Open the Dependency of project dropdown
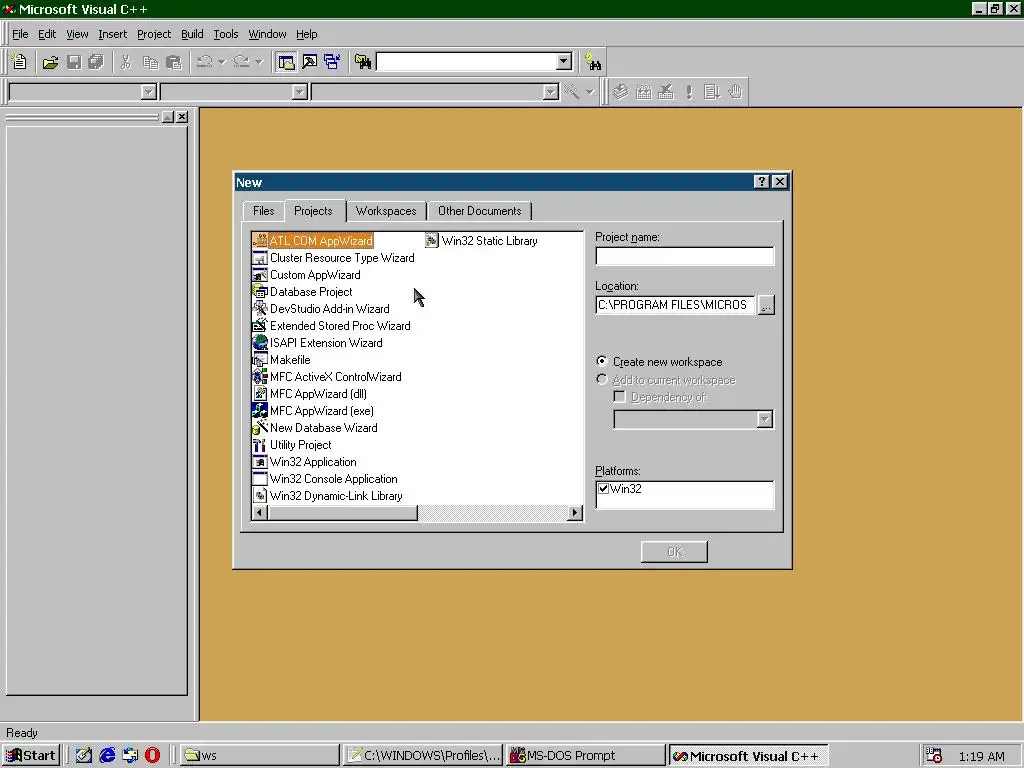 765,419
